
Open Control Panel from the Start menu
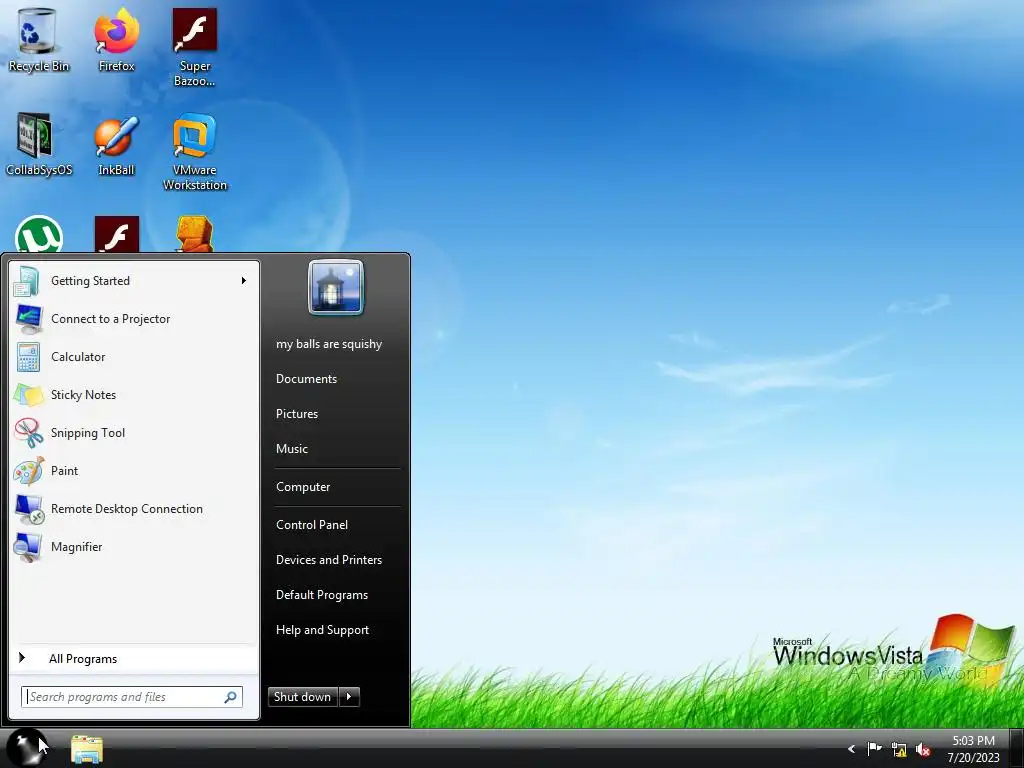click(x=312, y=525)
